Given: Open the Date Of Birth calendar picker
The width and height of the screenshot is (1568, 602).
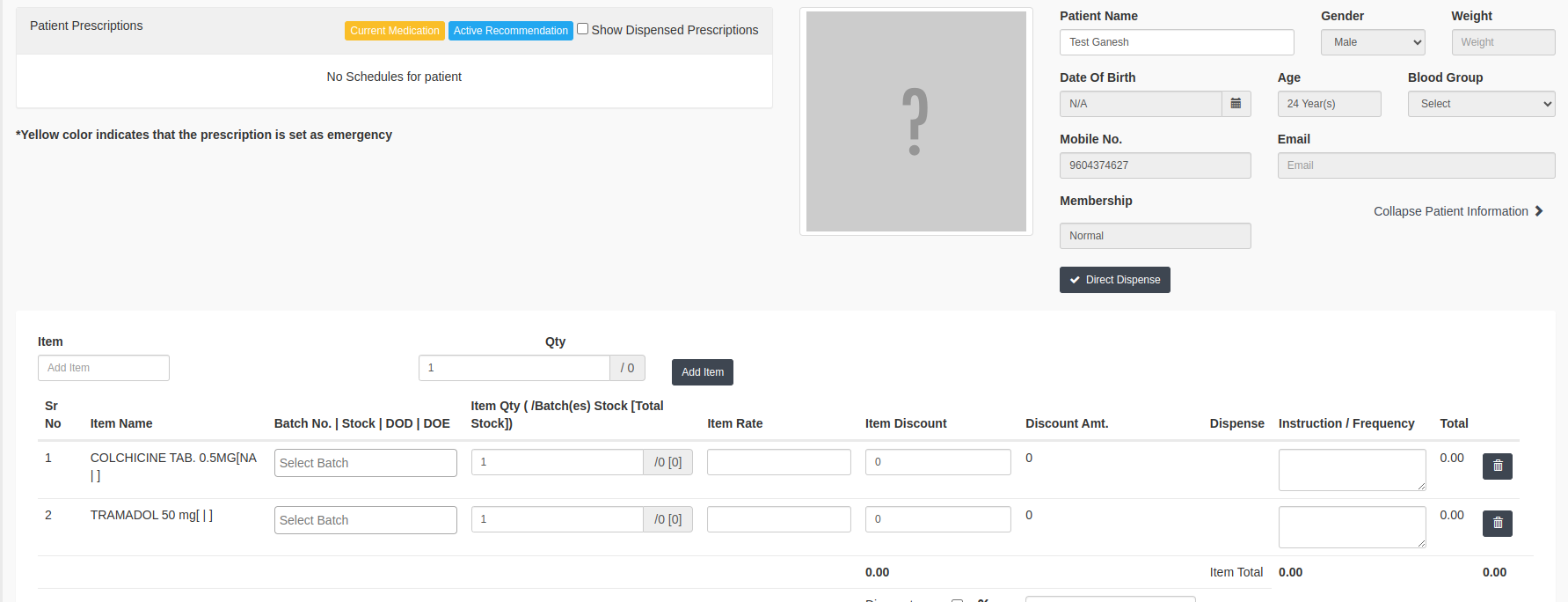Looking at the screenshot, I should pos(1236,104).
